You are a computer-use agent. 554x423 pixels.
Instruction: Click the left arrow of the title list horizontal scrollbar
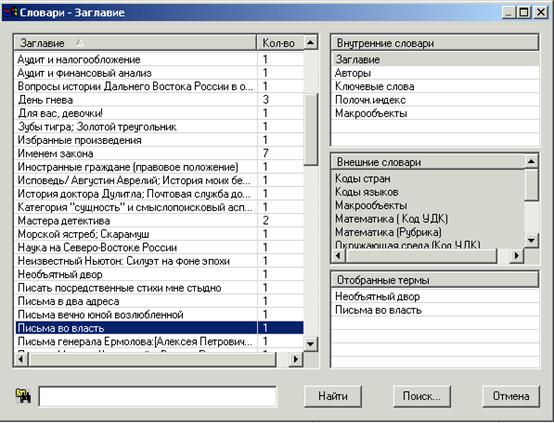(21, 359)
